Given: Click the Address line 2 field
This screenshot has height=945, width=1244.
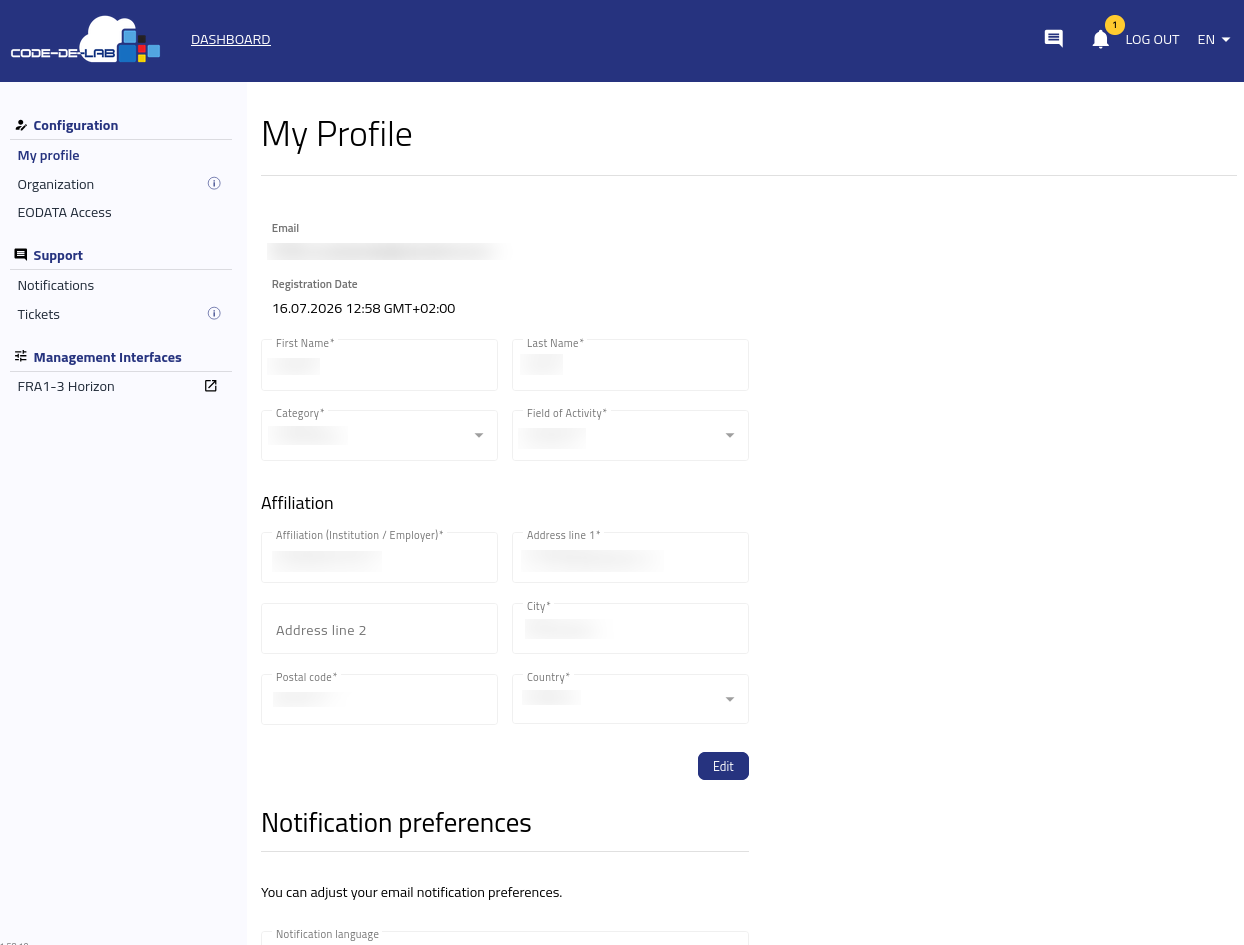Looking at the screenshot, I should click(x=379, y=629).
